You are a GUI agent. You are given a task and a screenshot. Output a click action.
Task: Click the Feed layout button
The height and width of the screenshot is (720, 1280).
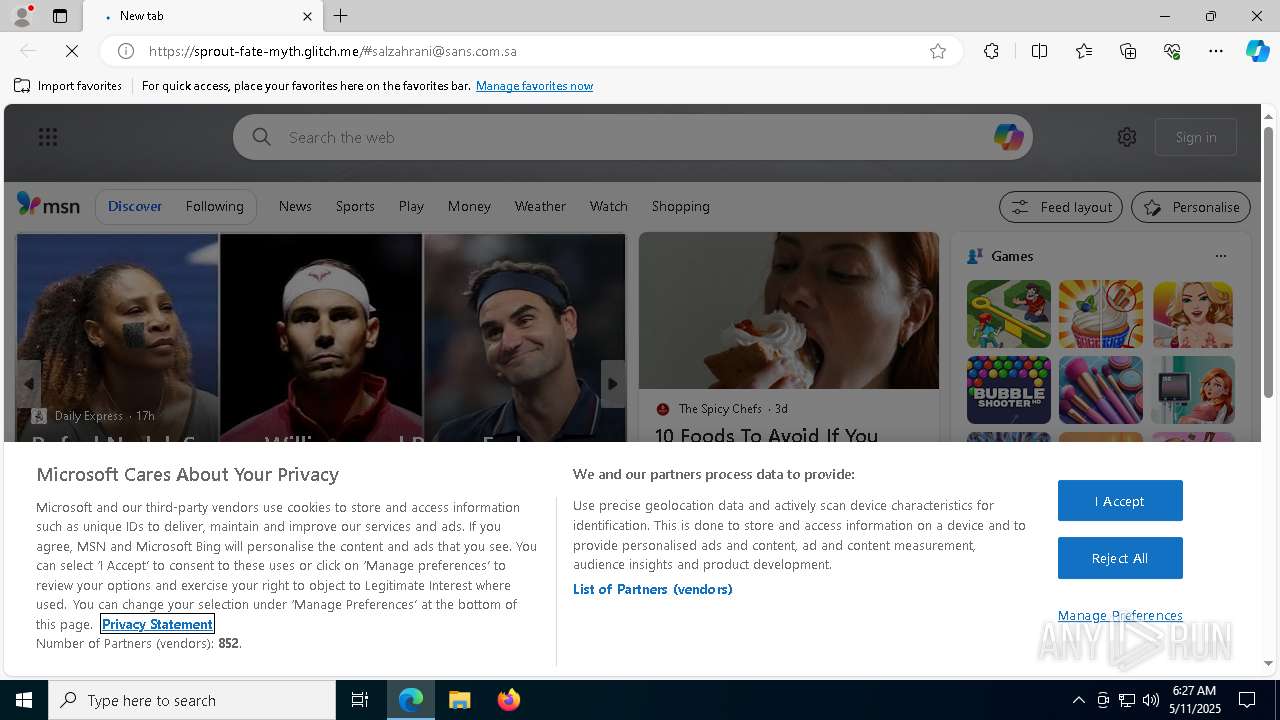tap(1060, 207)
